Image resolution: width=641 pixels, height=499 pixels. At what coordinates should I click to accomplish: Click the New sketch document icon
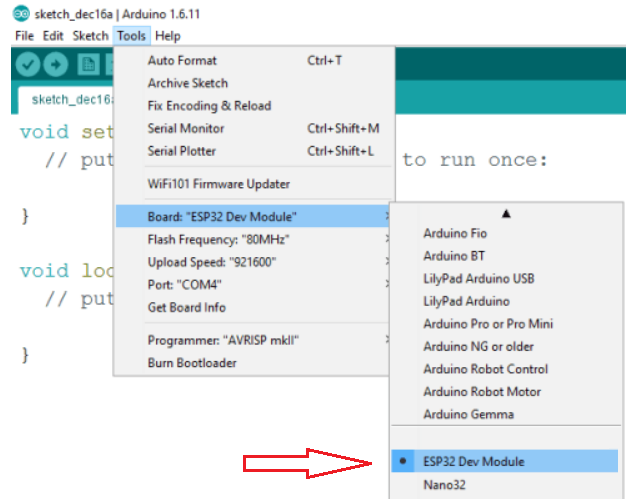click(x=88, y=65)
